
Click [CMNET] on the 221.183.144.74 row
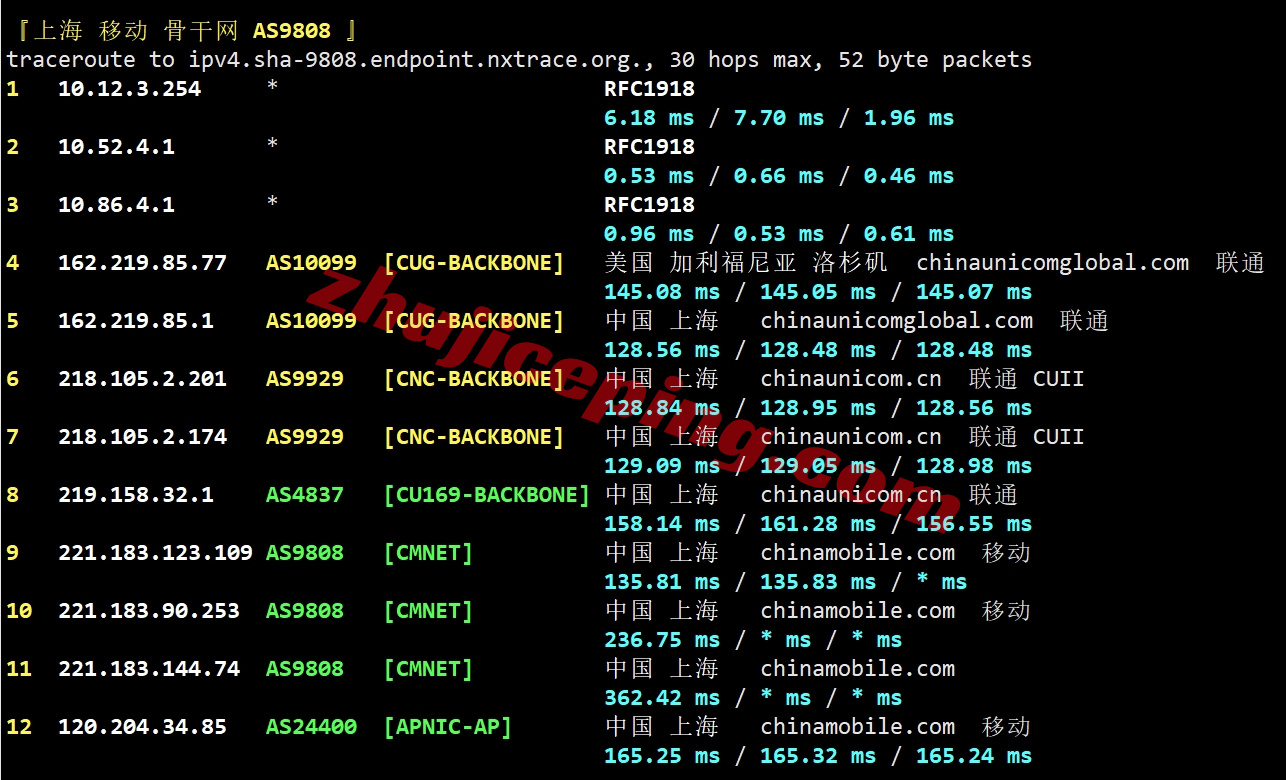click(x=428, y=669)
